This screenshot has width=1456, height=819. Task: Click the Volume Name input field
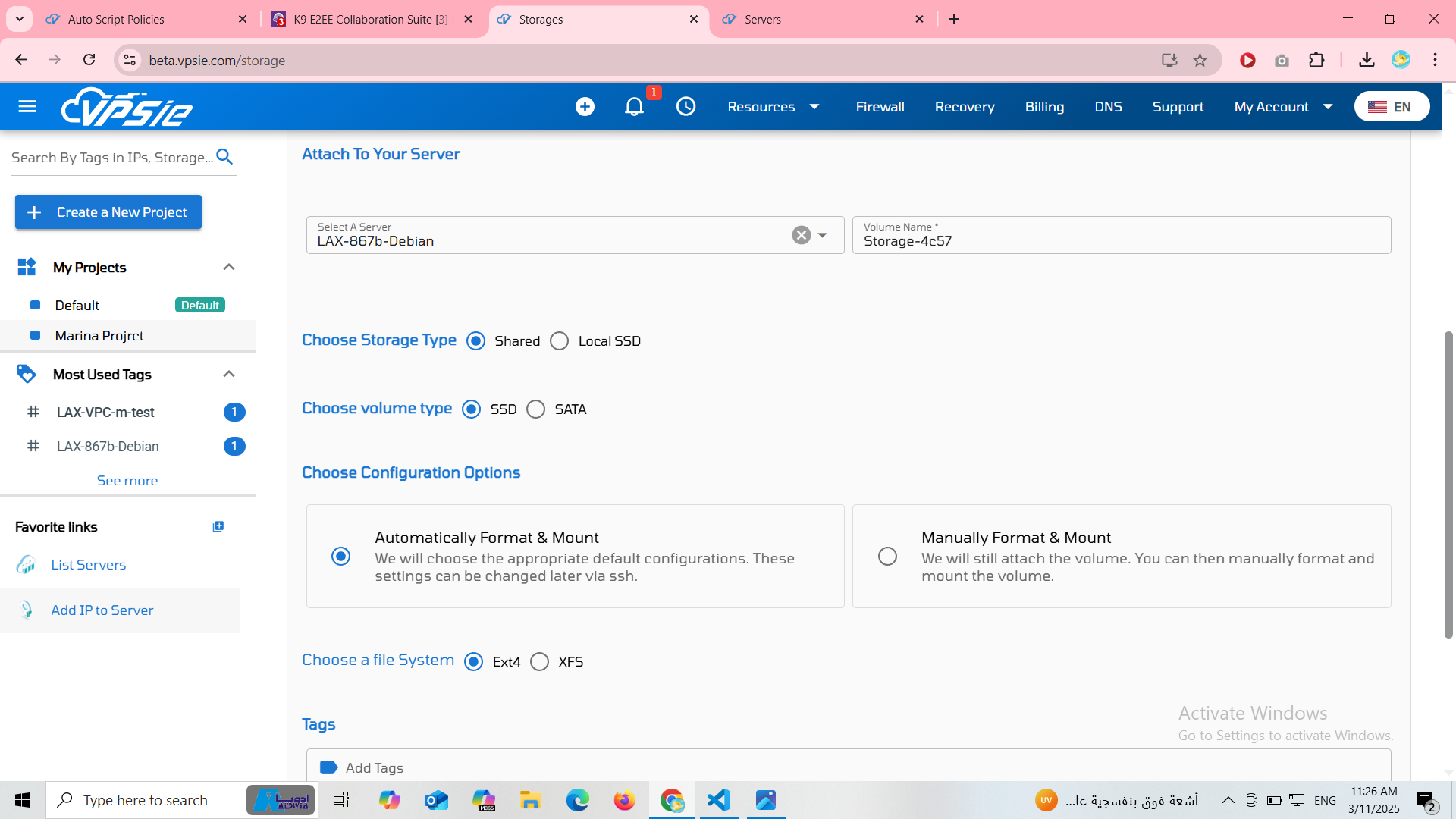coord(1121,241)
